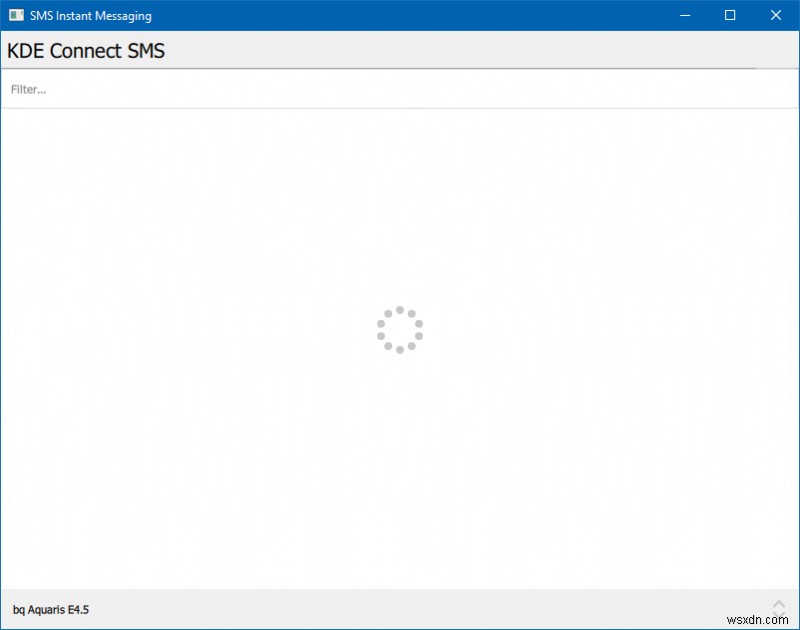The height and width of the screenshot is (630, 800).
Task: Click the header bar above the filter field
Action: (x=400, y=50)
